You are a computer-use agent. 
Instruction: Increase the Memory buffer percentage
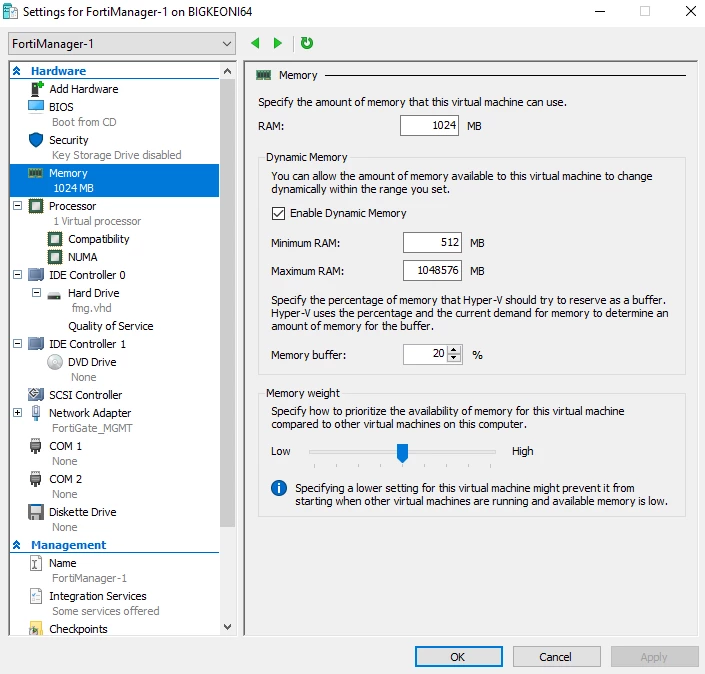(455, 350)
